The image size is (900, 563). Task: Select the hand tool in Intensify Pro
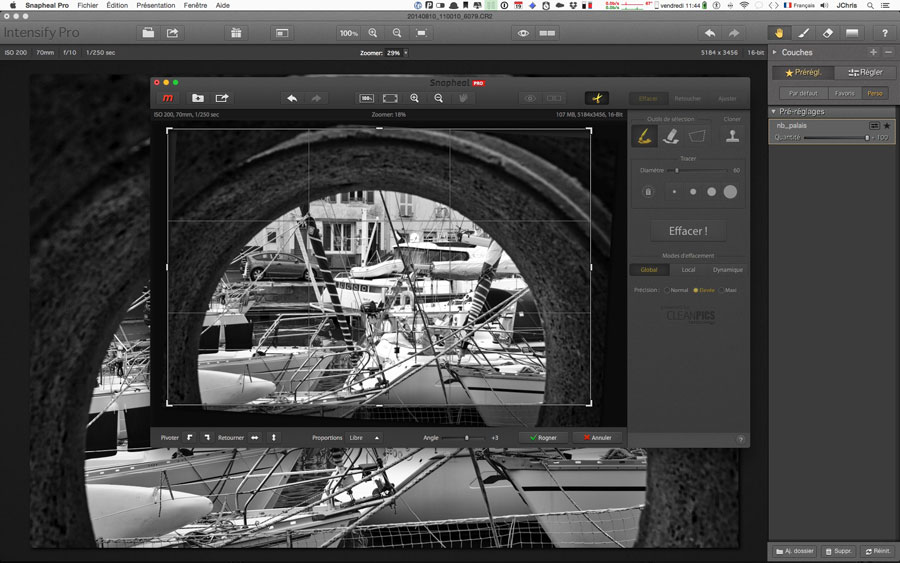tap(777, 33)
